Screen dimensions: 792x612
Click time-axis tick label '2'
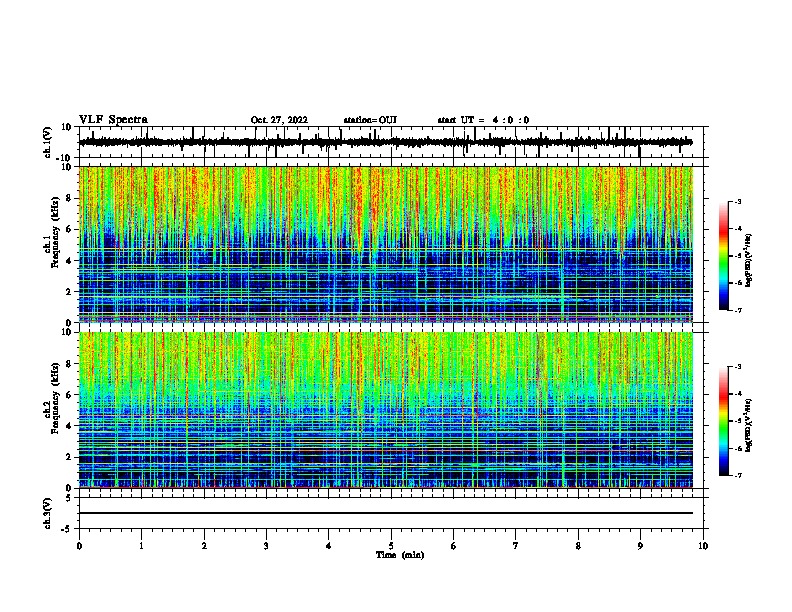tap(204, 546)
